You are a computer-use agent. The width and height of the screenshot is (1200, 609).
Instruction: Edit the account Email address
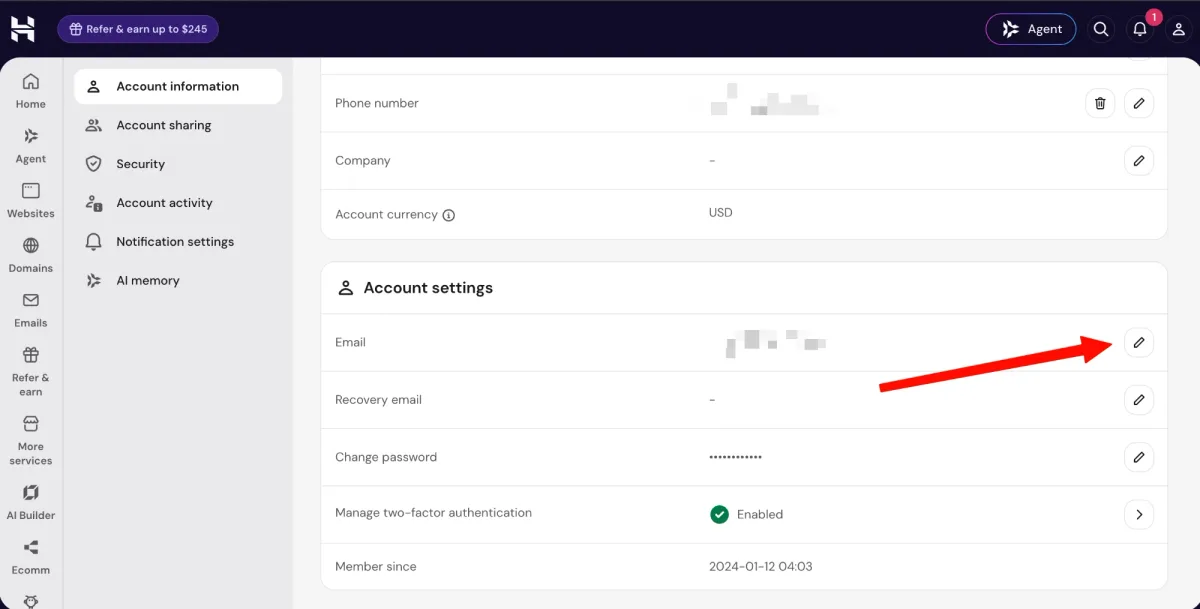[x=1139, y=343]
